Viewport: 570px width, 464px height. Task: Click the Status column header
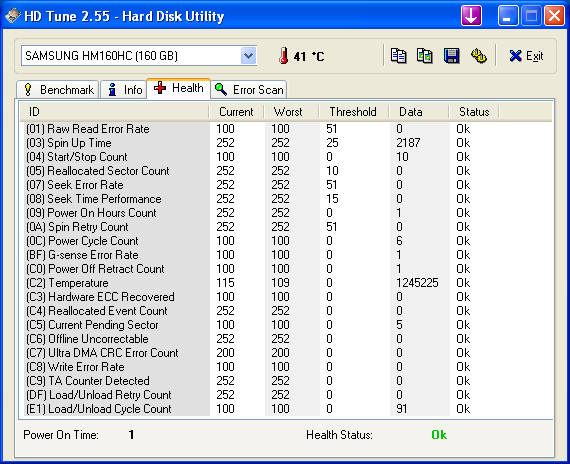474,112
